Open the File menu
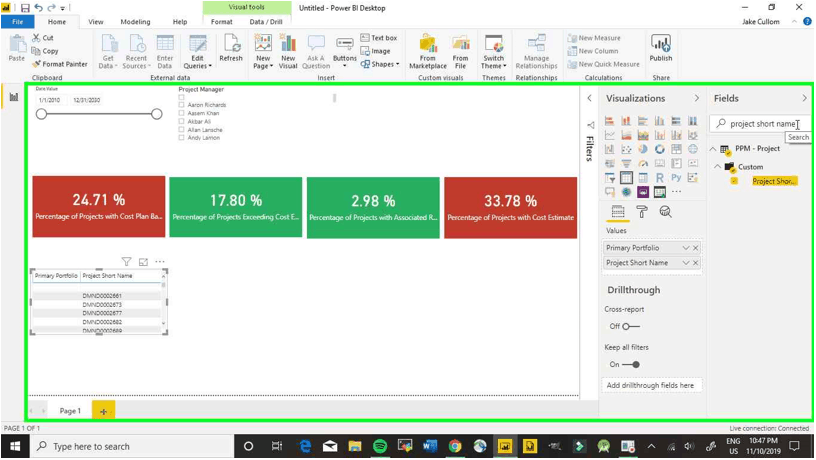This screenshot has width=816, height=460. tap(17, 22)
